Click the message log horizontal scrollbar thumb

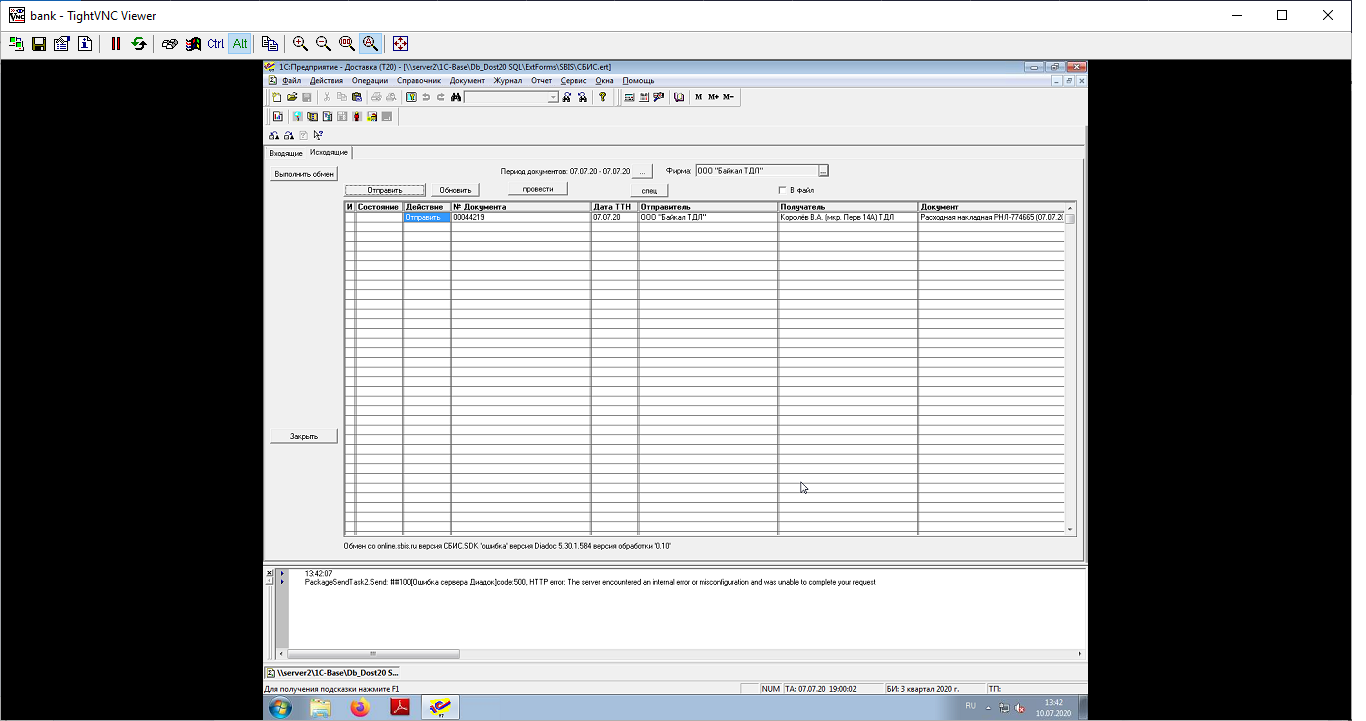coord(373,654)
